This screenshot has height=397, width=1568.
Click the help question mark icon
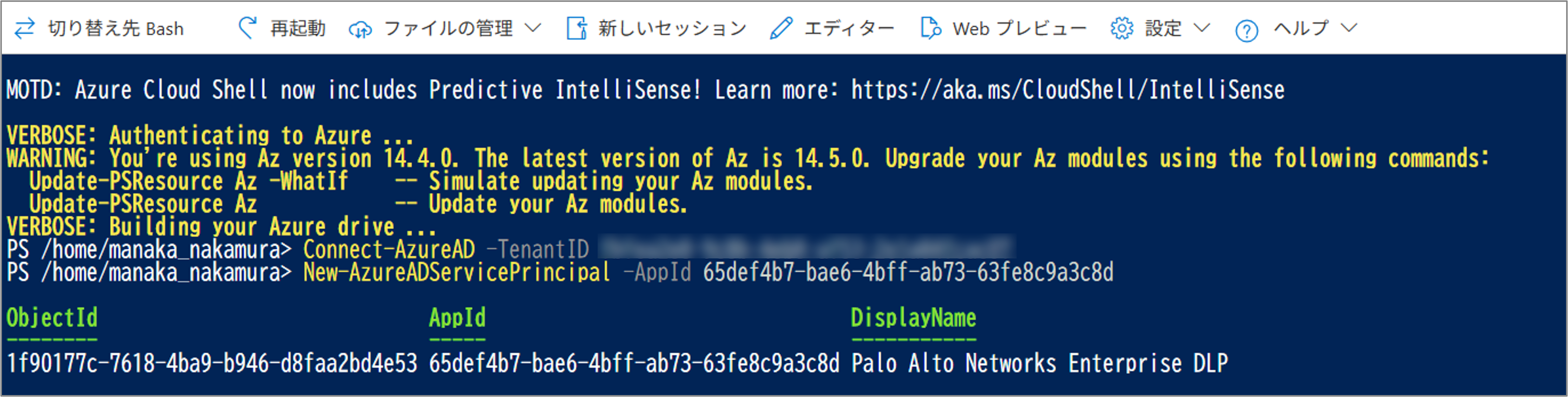coord(1247,30)
